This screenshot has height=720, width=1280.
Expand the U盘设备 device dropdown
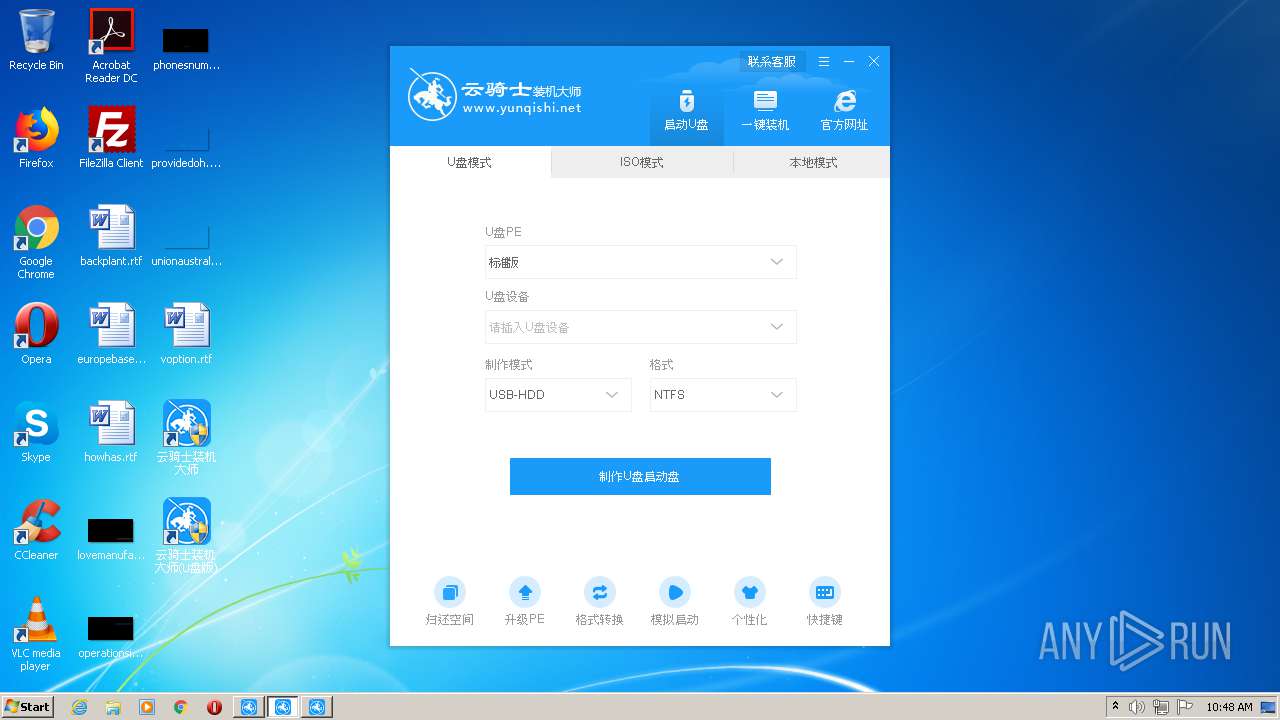click(641, 327)
